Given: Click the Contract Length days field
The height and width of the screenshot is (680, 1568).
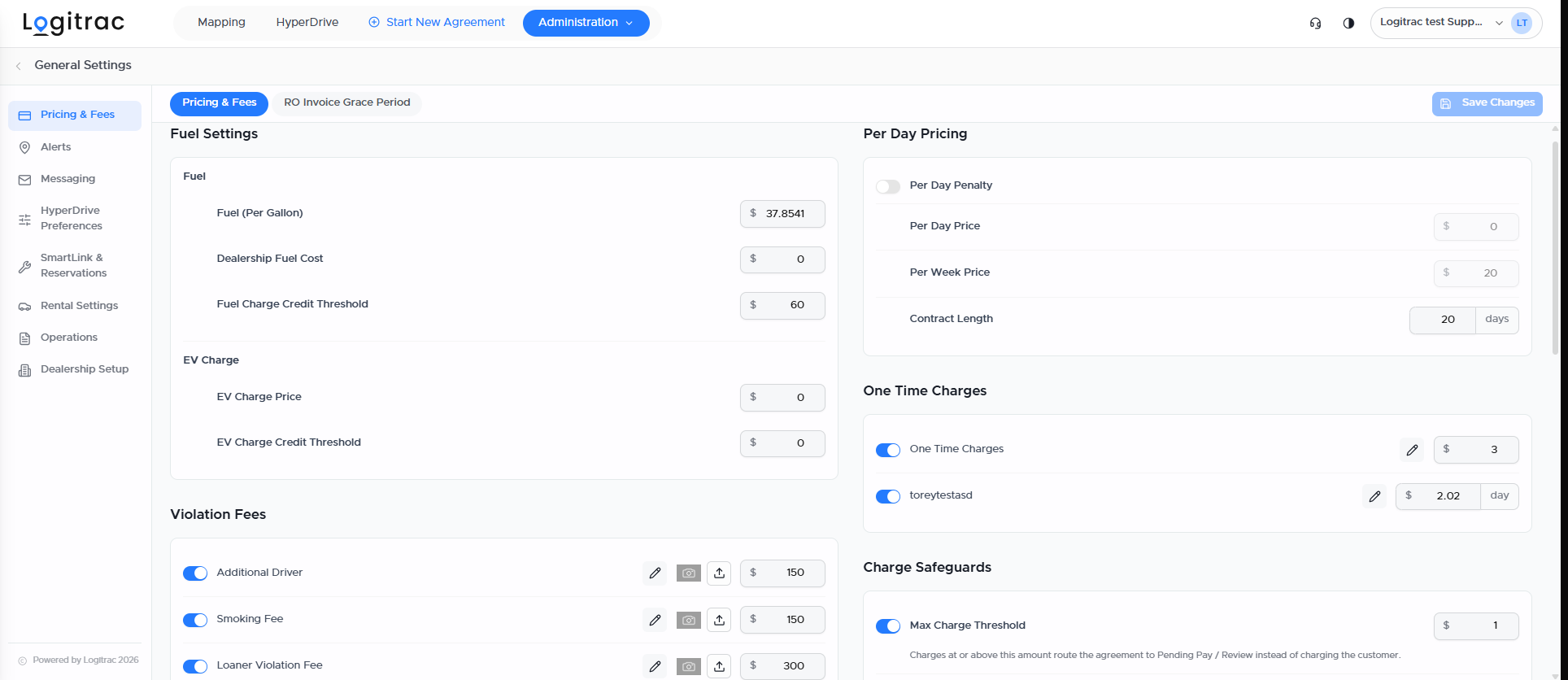Looking at the screenshot, I should 1443,320.
